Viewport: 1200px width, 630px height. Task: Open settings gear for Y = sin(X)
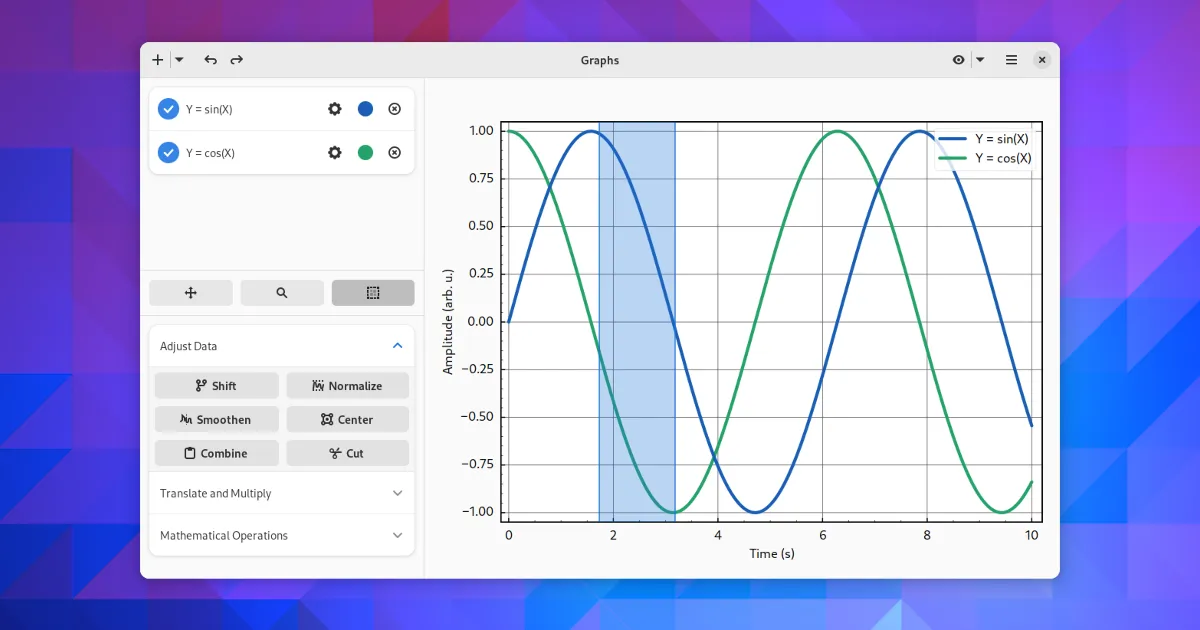[x=335, y=109]
